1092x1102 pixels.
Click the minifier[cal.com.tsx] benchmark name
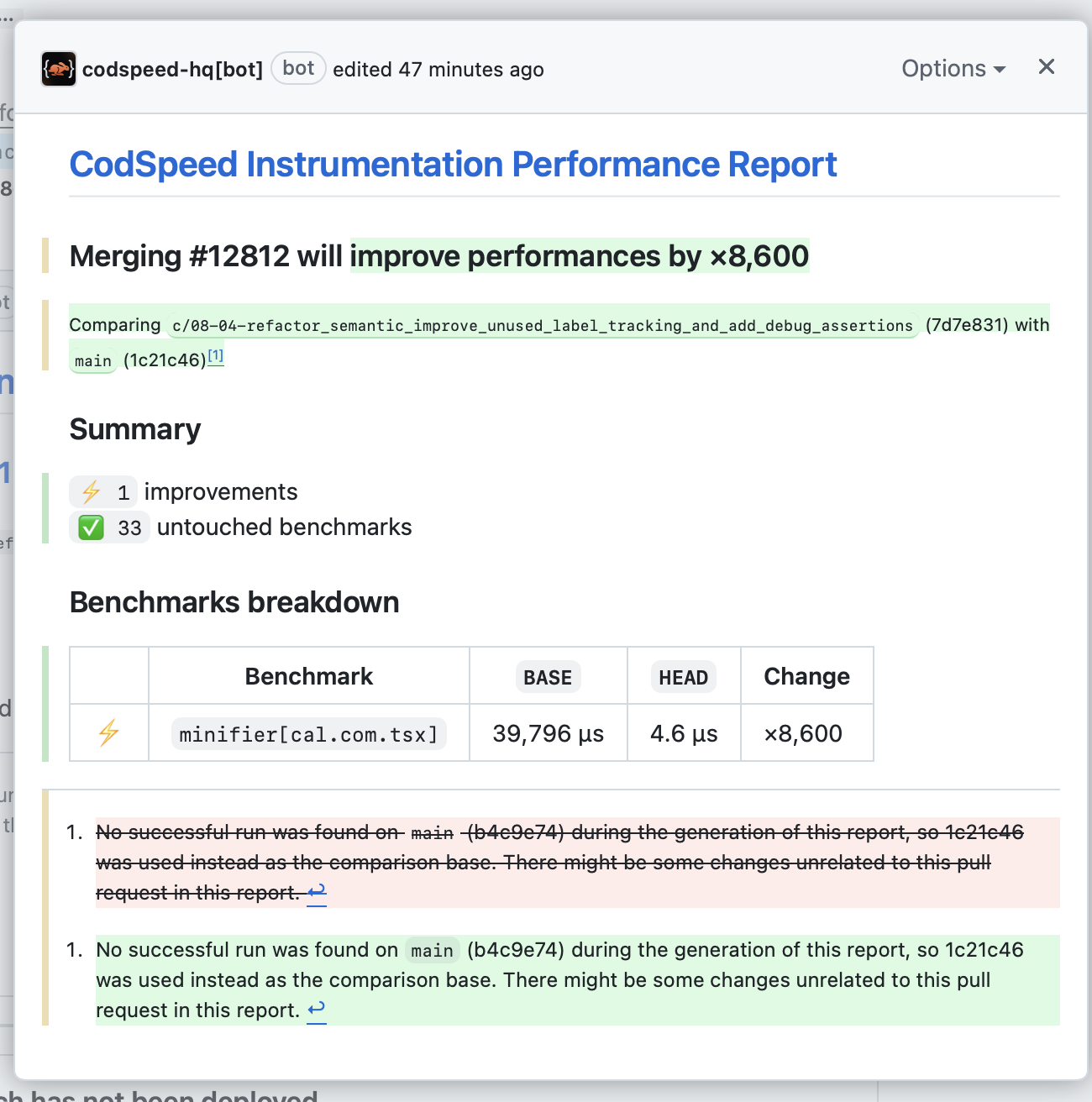coord(308,734)
